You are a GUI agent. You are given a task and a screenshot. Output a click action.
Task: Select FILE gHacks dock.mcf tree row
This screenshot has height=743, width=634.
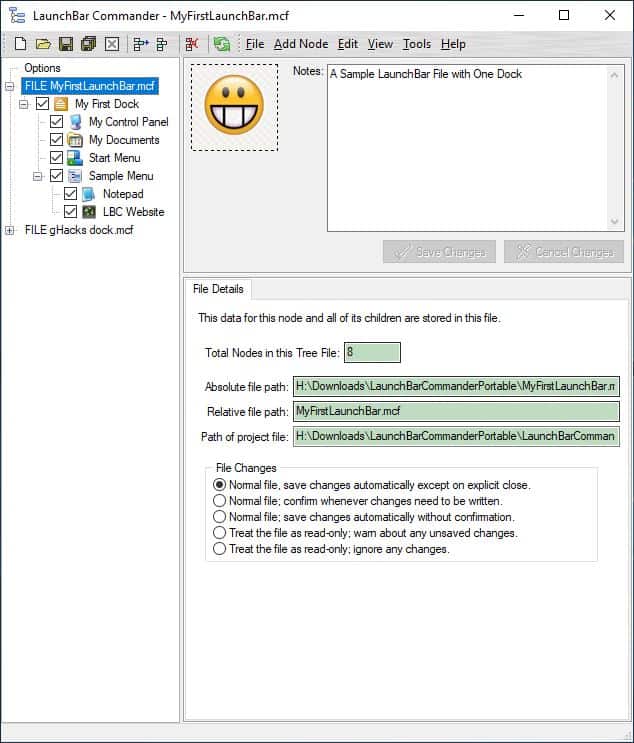click(79, 230)
